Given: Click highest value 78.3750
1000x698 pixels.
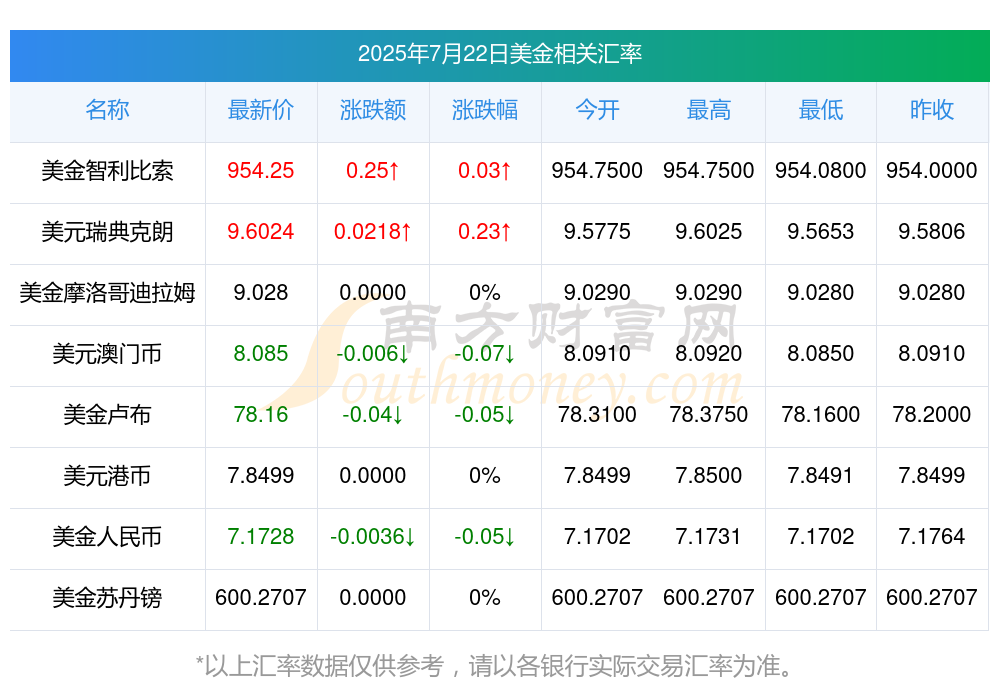Looking at the screenshot, I should (x=709, y=415).
